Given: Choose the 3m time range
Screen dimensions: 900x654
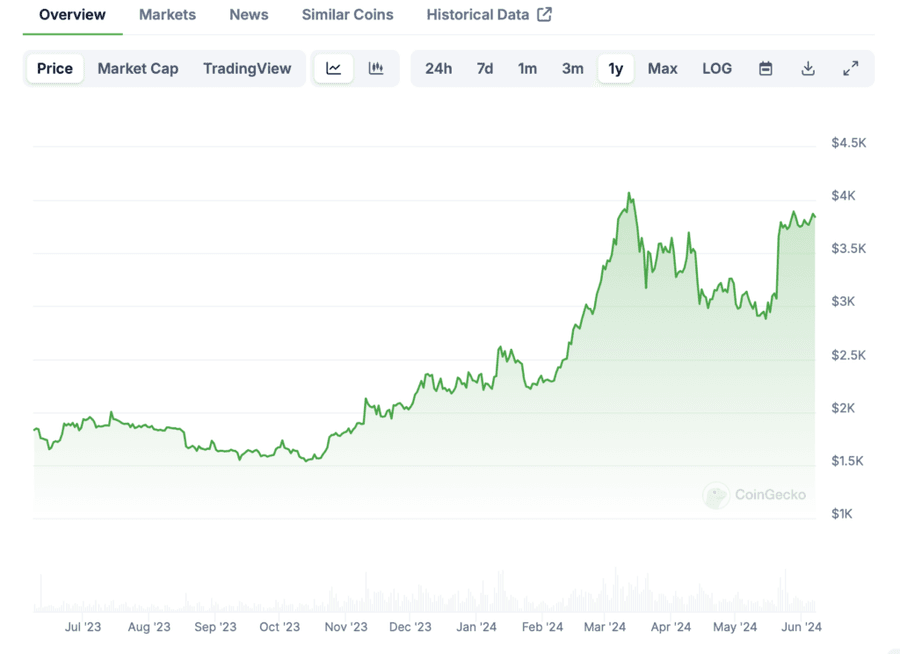Looking at the screenshot, I should pos(572,68).
